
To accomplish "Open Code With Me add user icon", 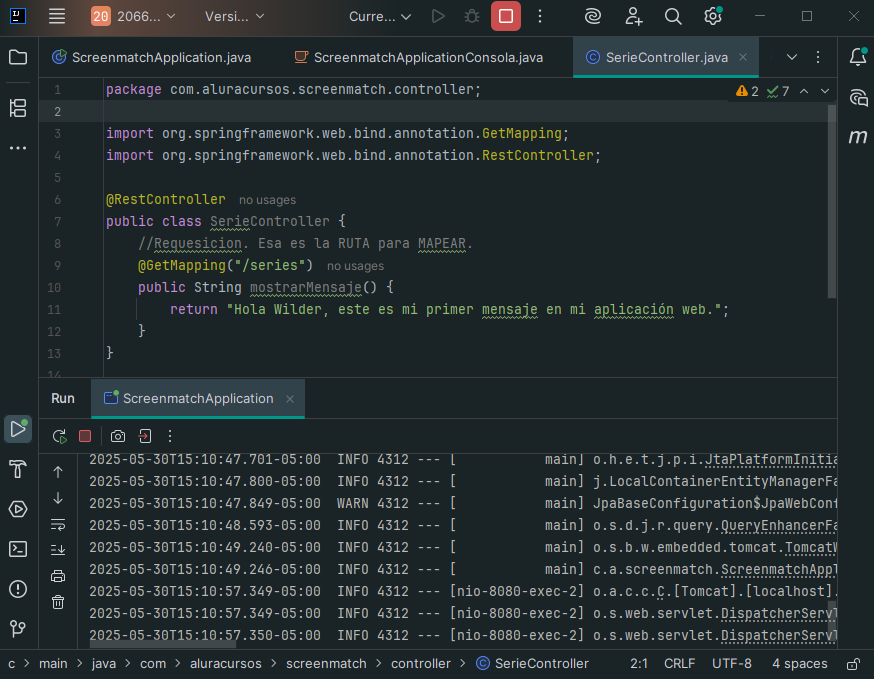I will coord(633,16).
